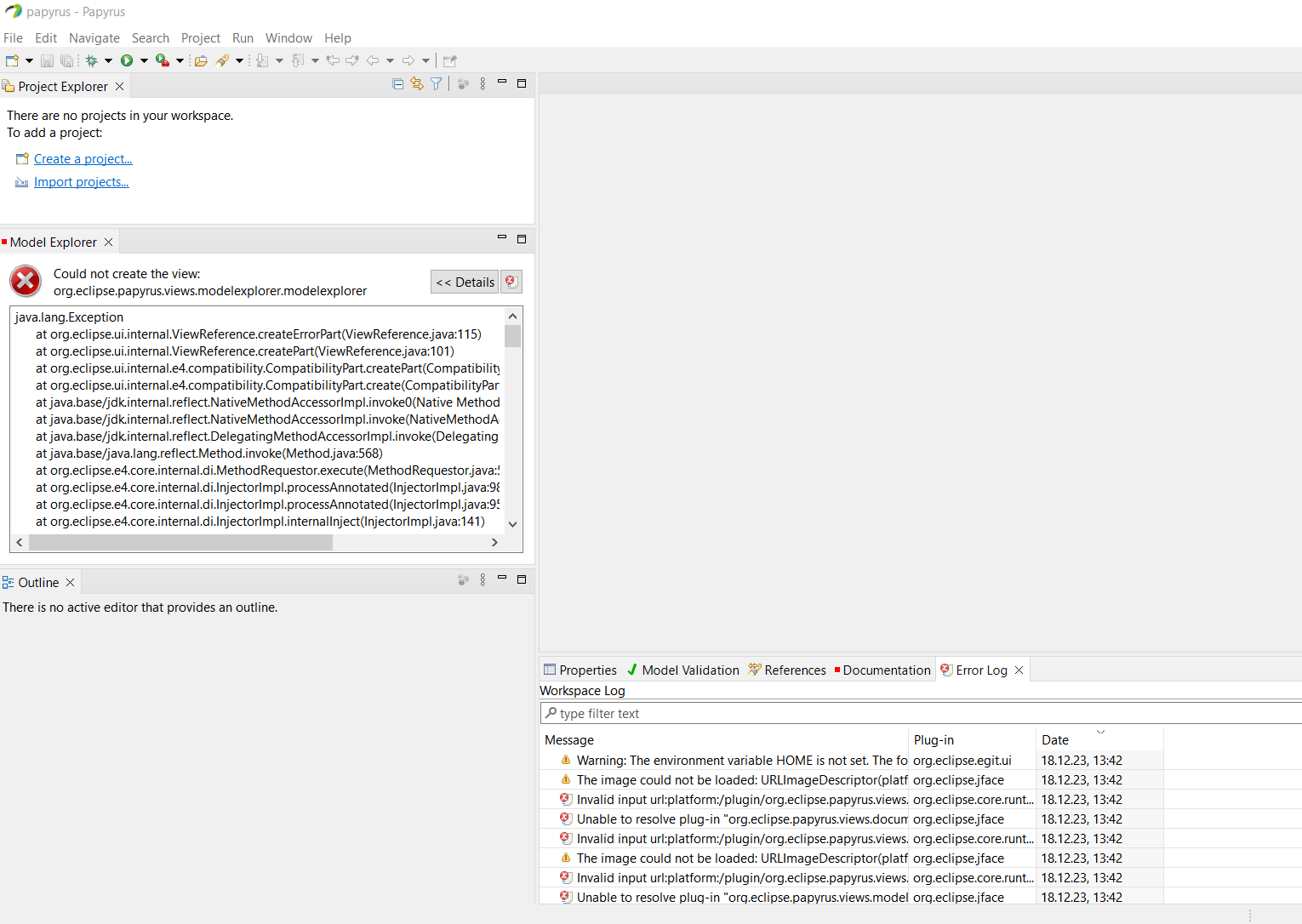The width and height of the screenshot is (1302, 924).
Task: Click the Import projects link
Action: [82, 182]
